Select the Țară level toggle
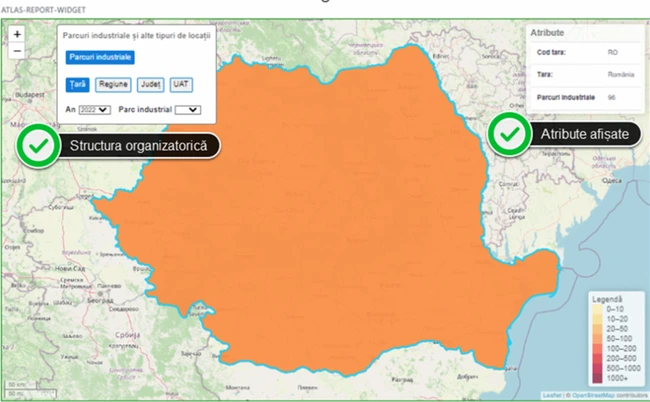 [78, 85]
